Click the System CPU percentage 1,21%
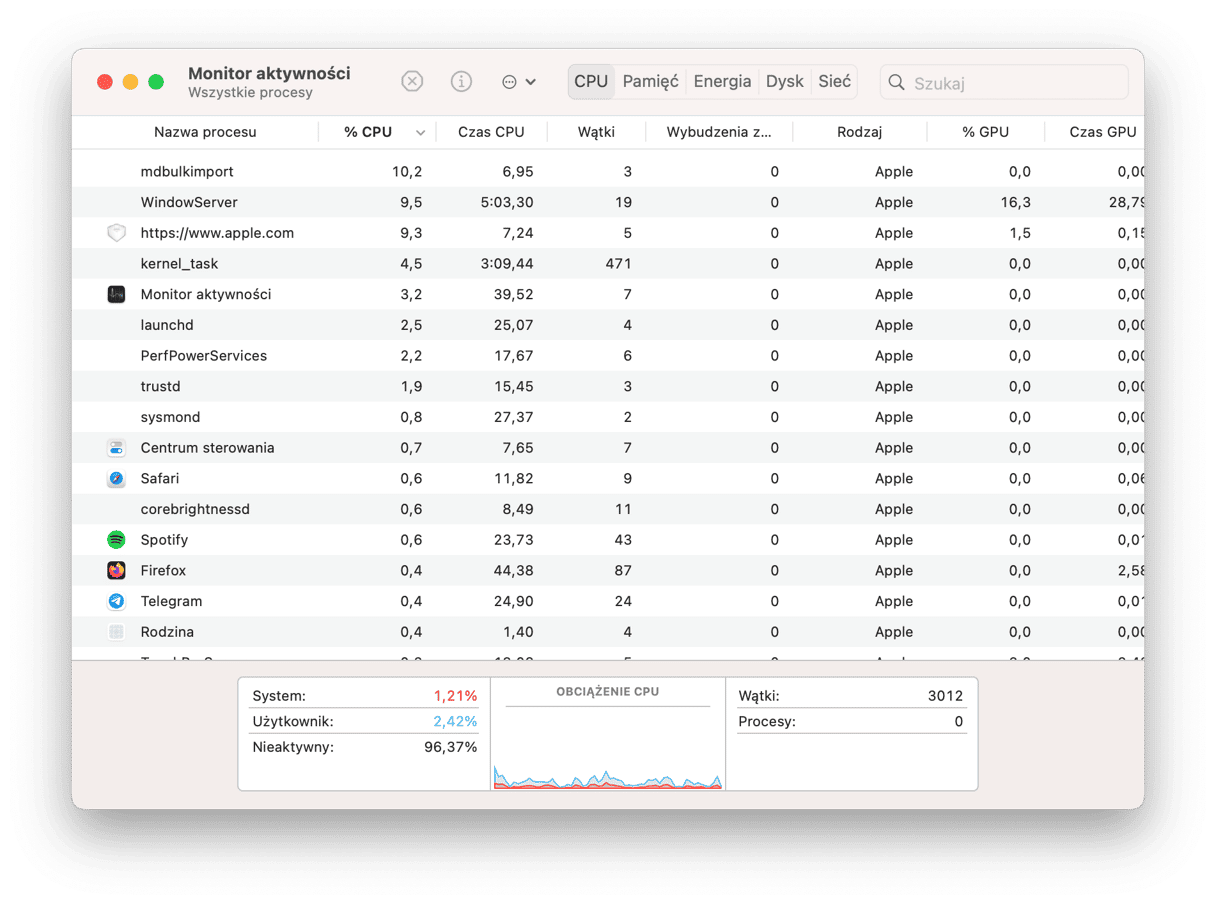Screen dimensions: 1216x904 (455, 696)
